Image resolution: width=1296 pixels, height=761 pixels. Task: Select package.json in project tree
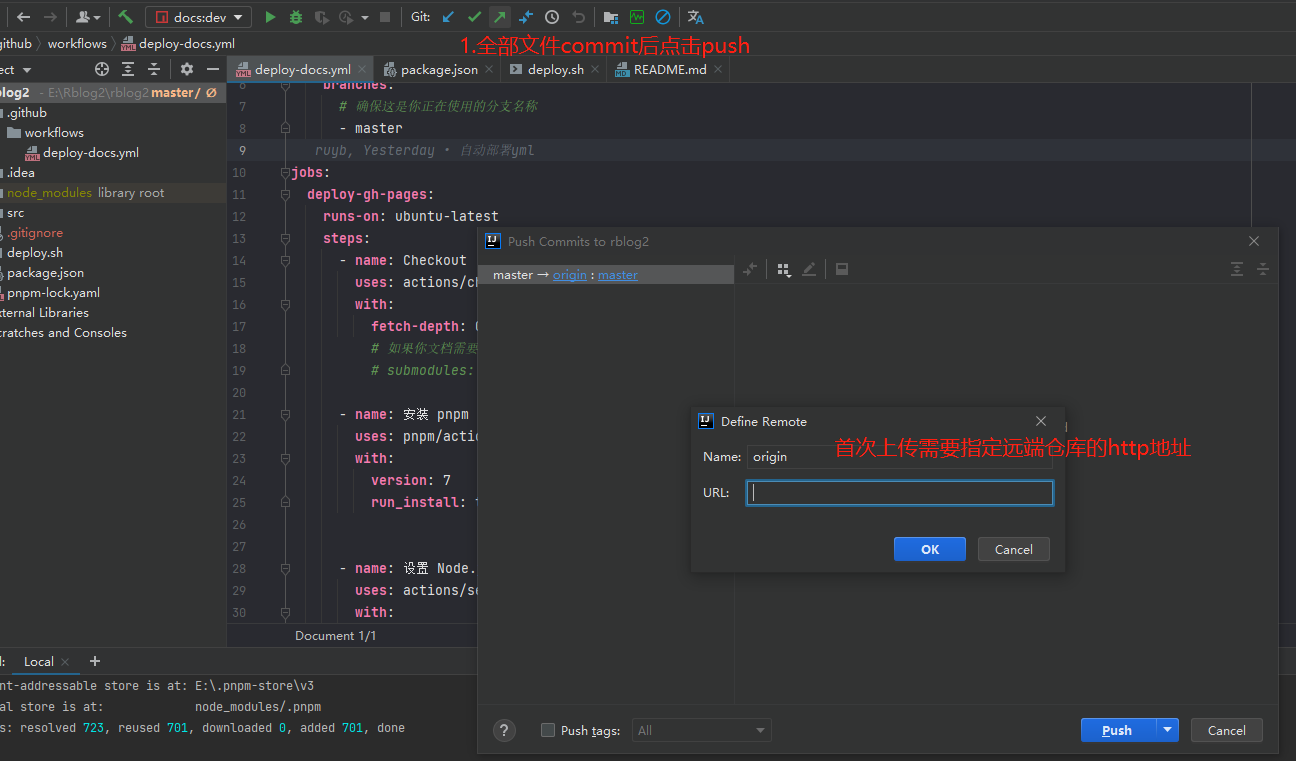tap(45, 273)
